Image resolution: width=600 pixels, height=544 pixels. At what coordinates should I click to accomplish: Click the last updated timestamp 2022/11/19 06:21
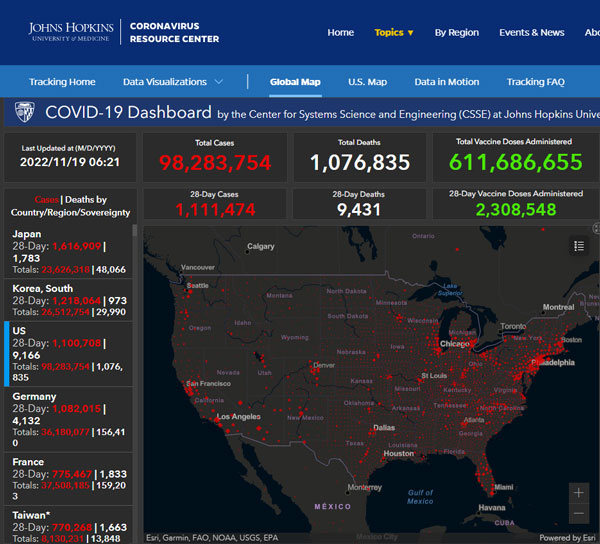tap(70, 162)
